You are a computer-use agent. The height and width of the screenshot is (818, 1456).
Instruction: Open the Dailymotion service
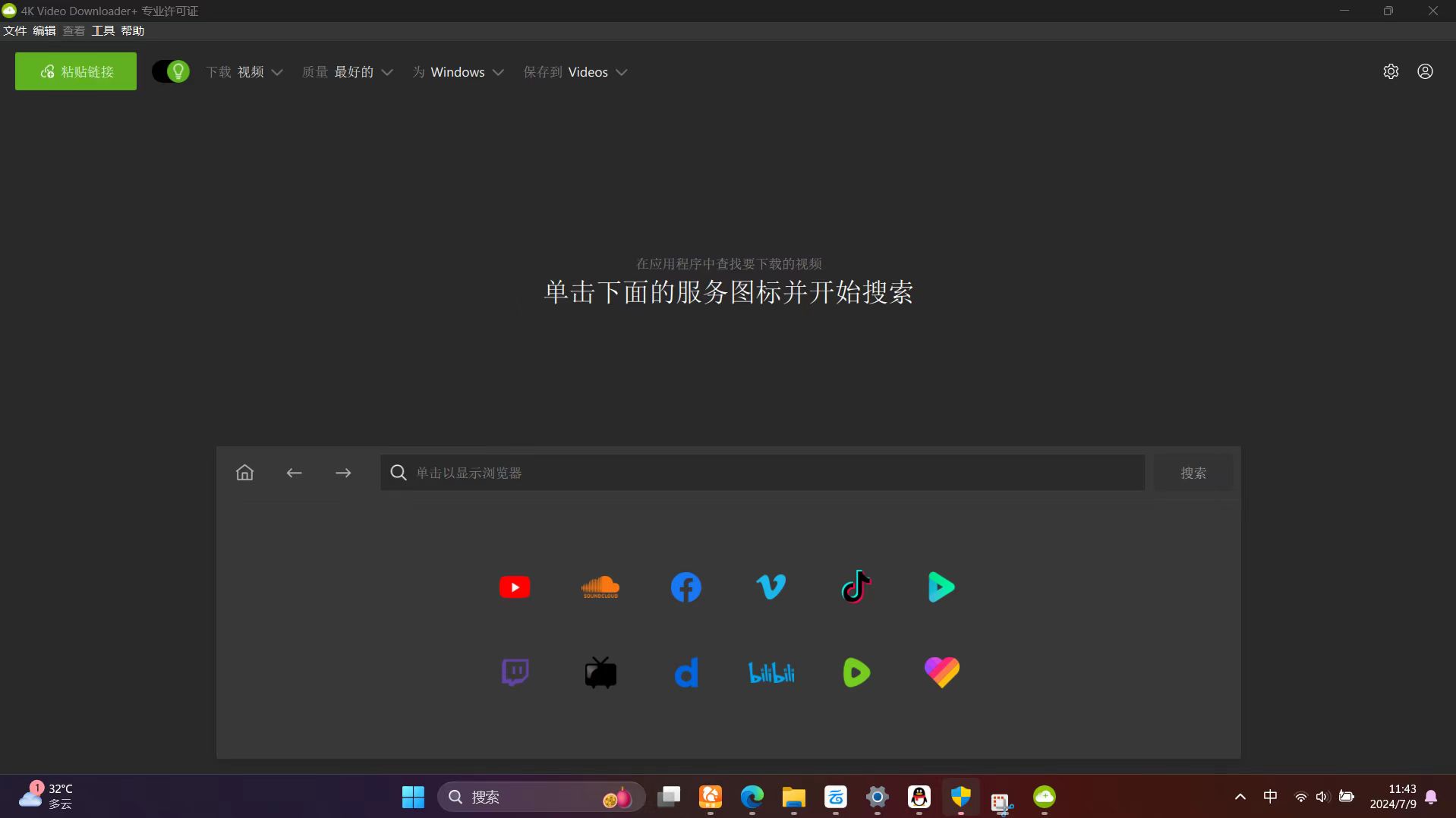tap(687, 672)
